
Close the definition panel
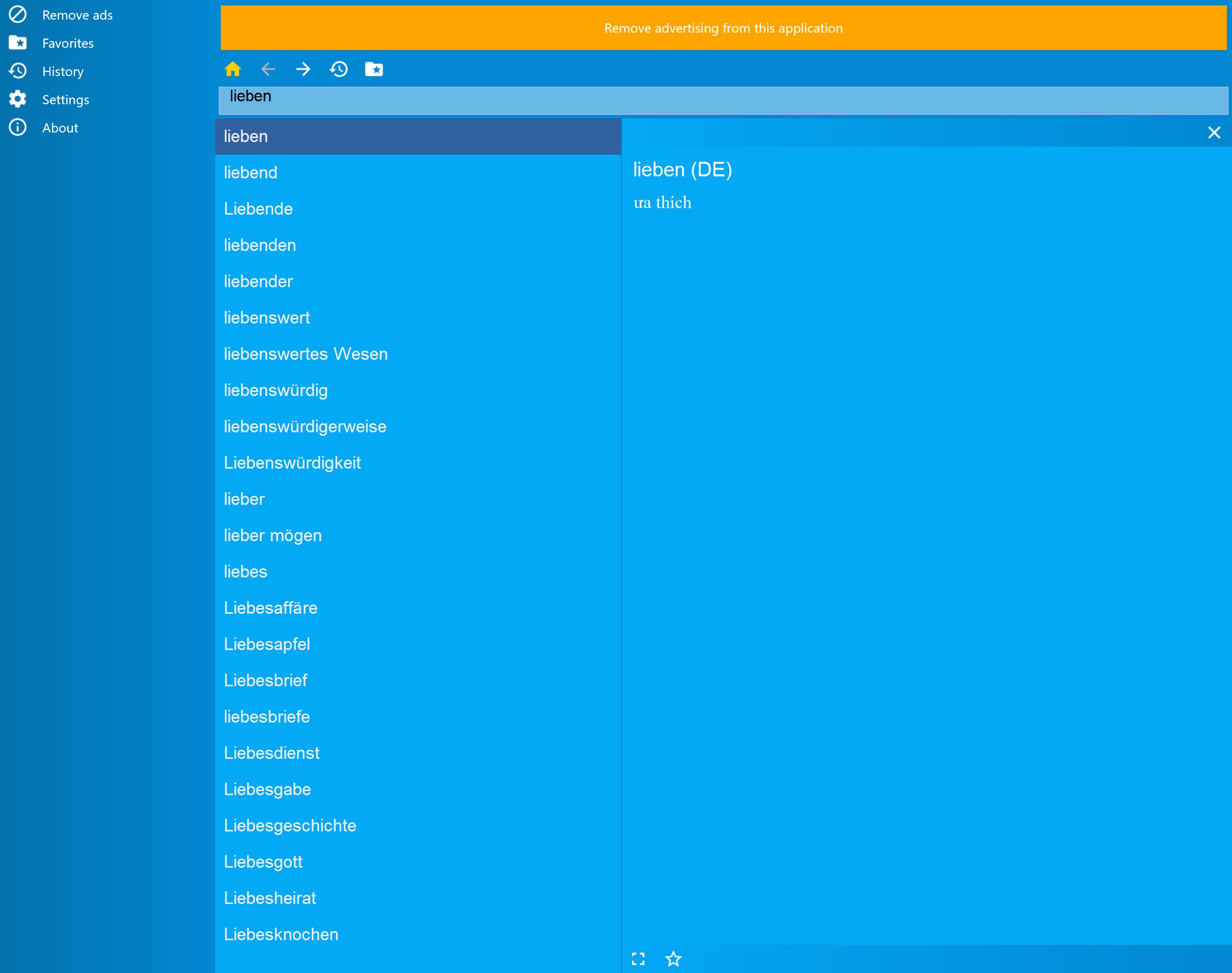[1214, 133]
